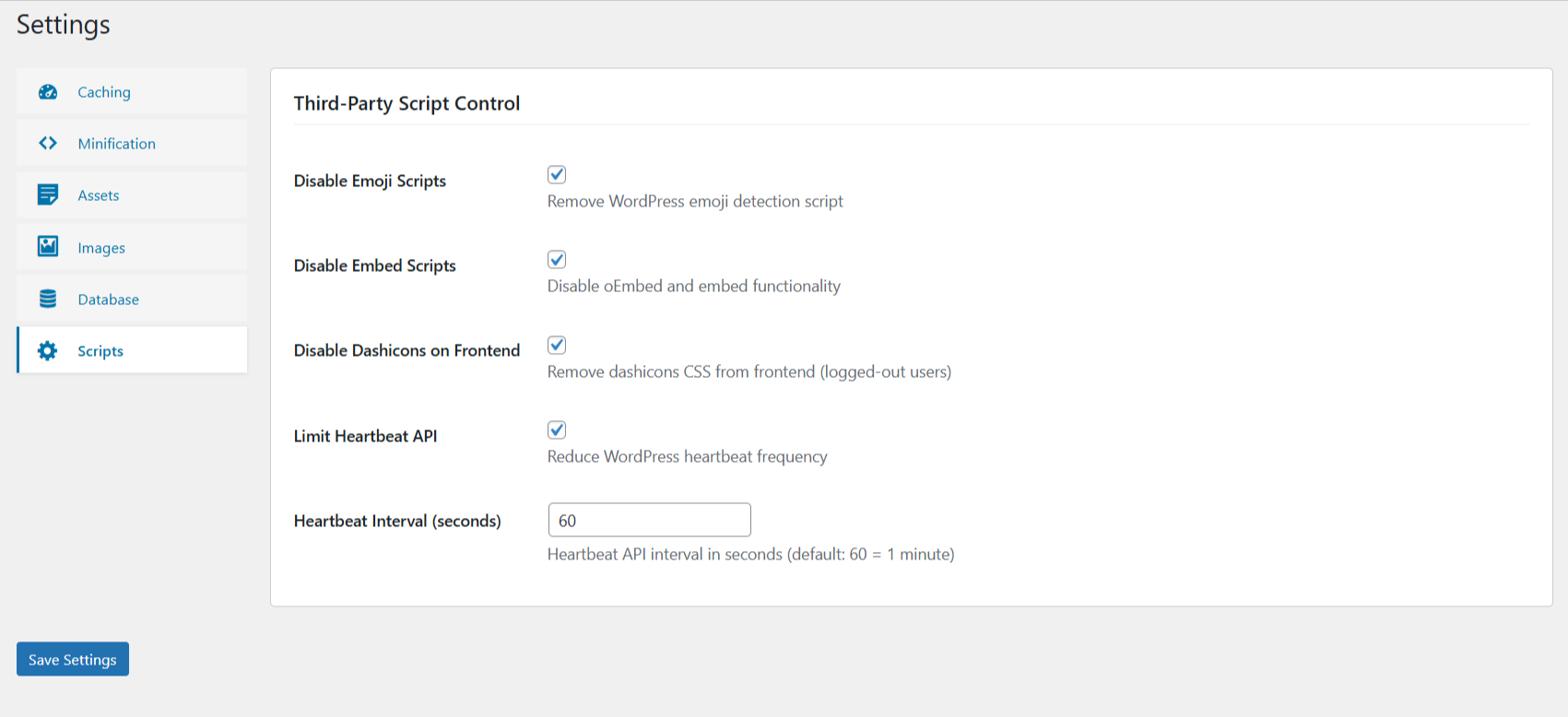The image size is (1568, 717).
Task: Disable the Embed Scripts checkbox
Action: pos(557,259)
